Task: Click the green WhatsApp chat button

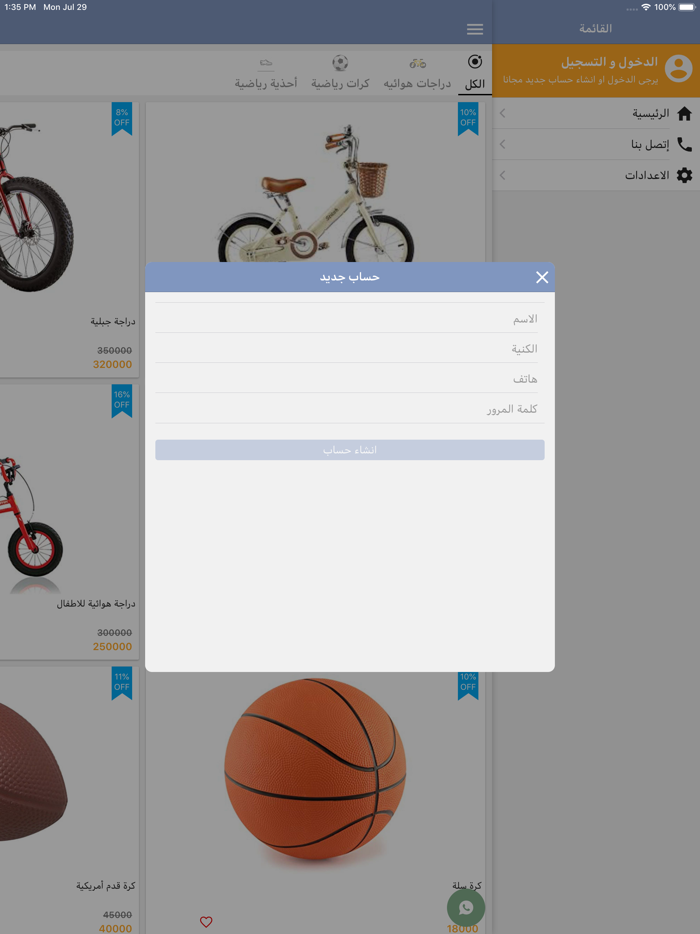Action: point(466,908)
